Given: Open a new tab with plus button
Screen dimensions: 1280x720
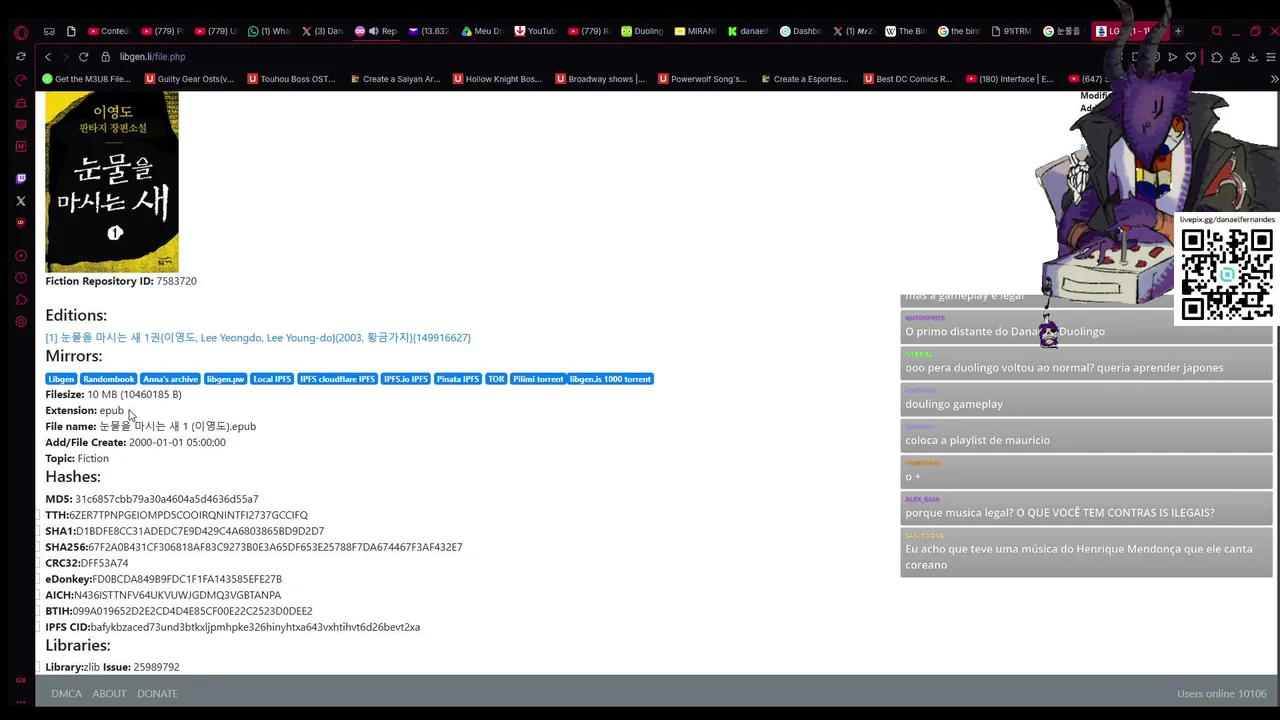Looking at the screenshot, I should pyautogui.click(x=1178, y=31).
